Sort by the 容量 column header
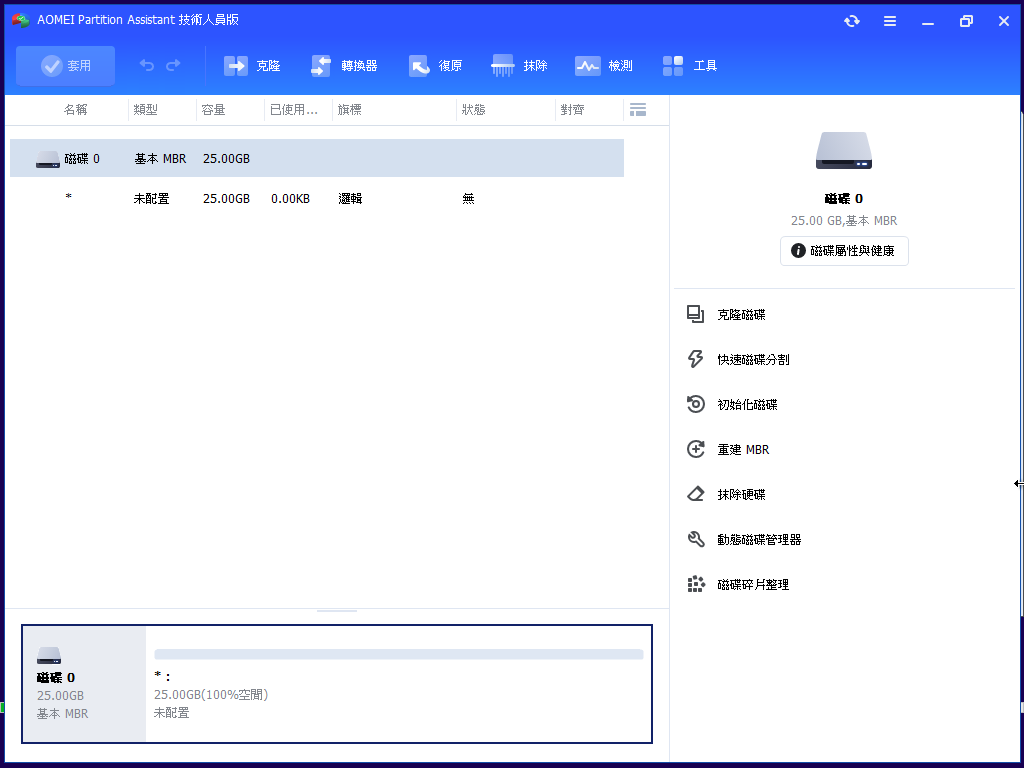Image resolution: width=1024 pixels, height=768 pixels. [214, 110]
